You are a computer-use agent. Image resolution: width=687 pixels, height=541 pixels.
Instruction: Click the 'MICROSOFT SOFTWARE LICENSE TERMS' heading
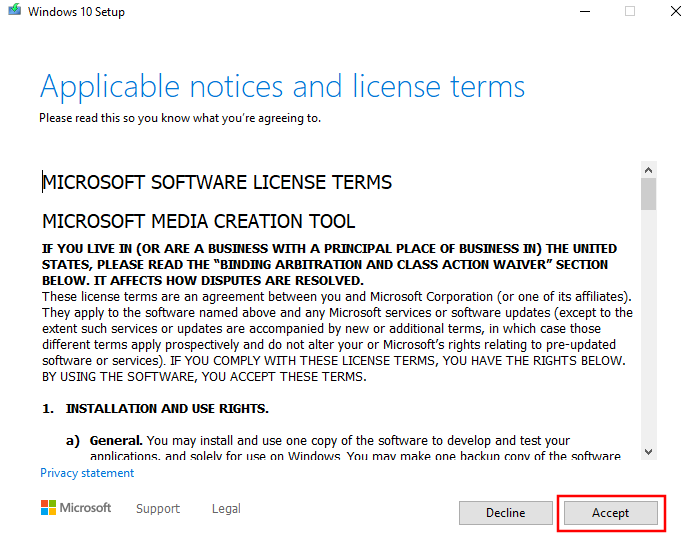coord(217,182)
